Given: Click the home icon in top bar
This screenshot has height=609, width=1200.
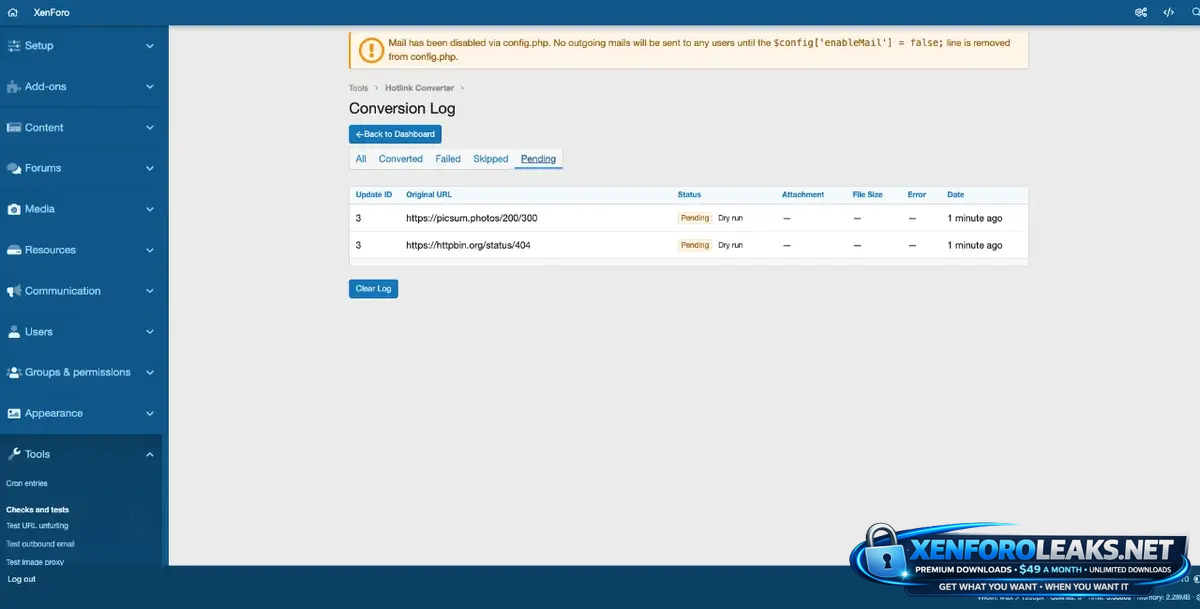Looking at the screenshot, I should click(x=13, y=12).
